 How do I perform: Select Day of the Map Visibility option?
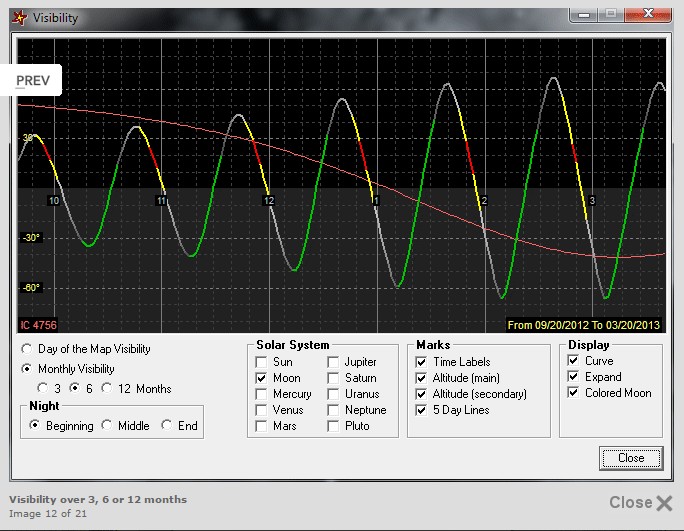pyautogui.click(x=27, y=349)
